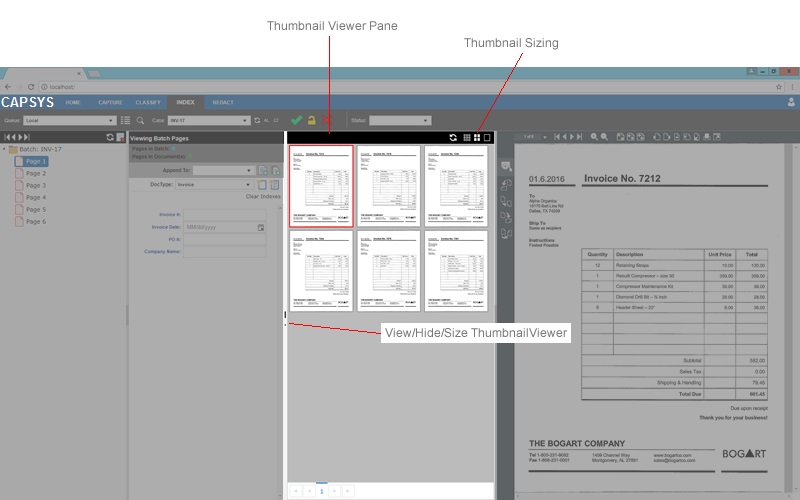The image size is (800, 500).
Task: Click the red X reject icon
Action: [x=326, y=121]
